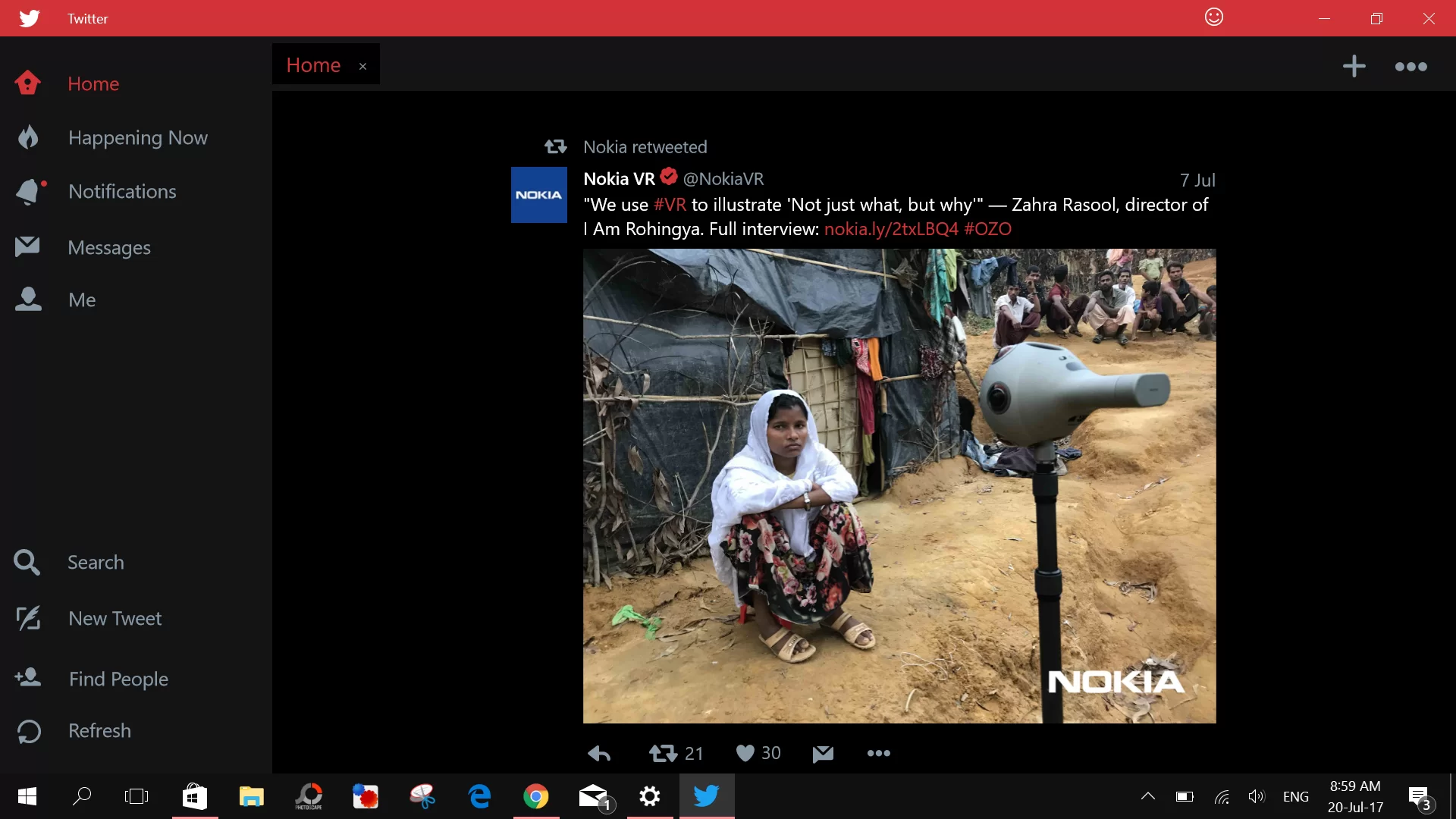Open the #OZO hashtag
Viewport: 1456px width, 819px height.
987,229
